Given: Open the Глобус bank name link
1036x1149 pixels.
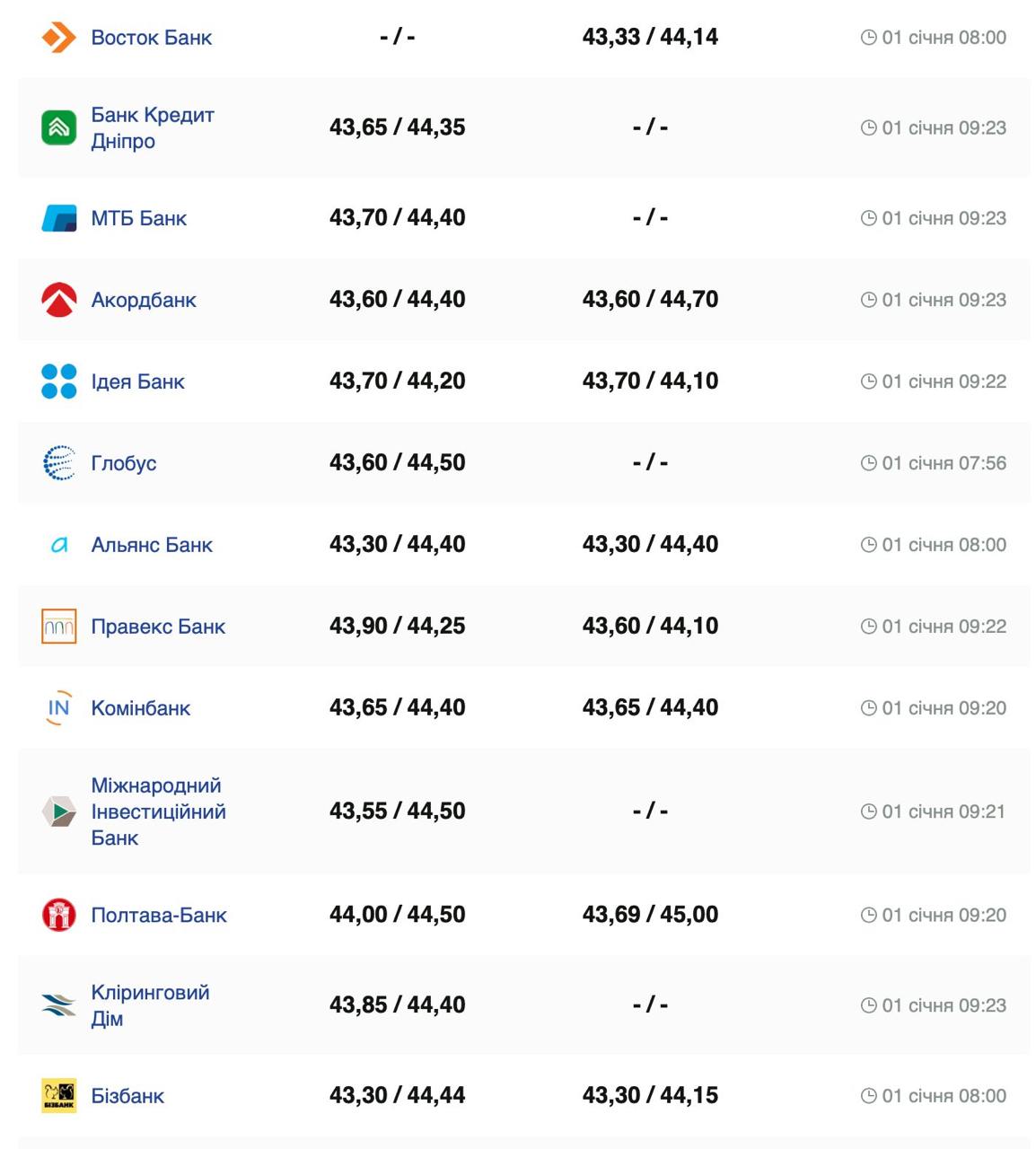Looking at the screenshot, I should tap(124, 463).
